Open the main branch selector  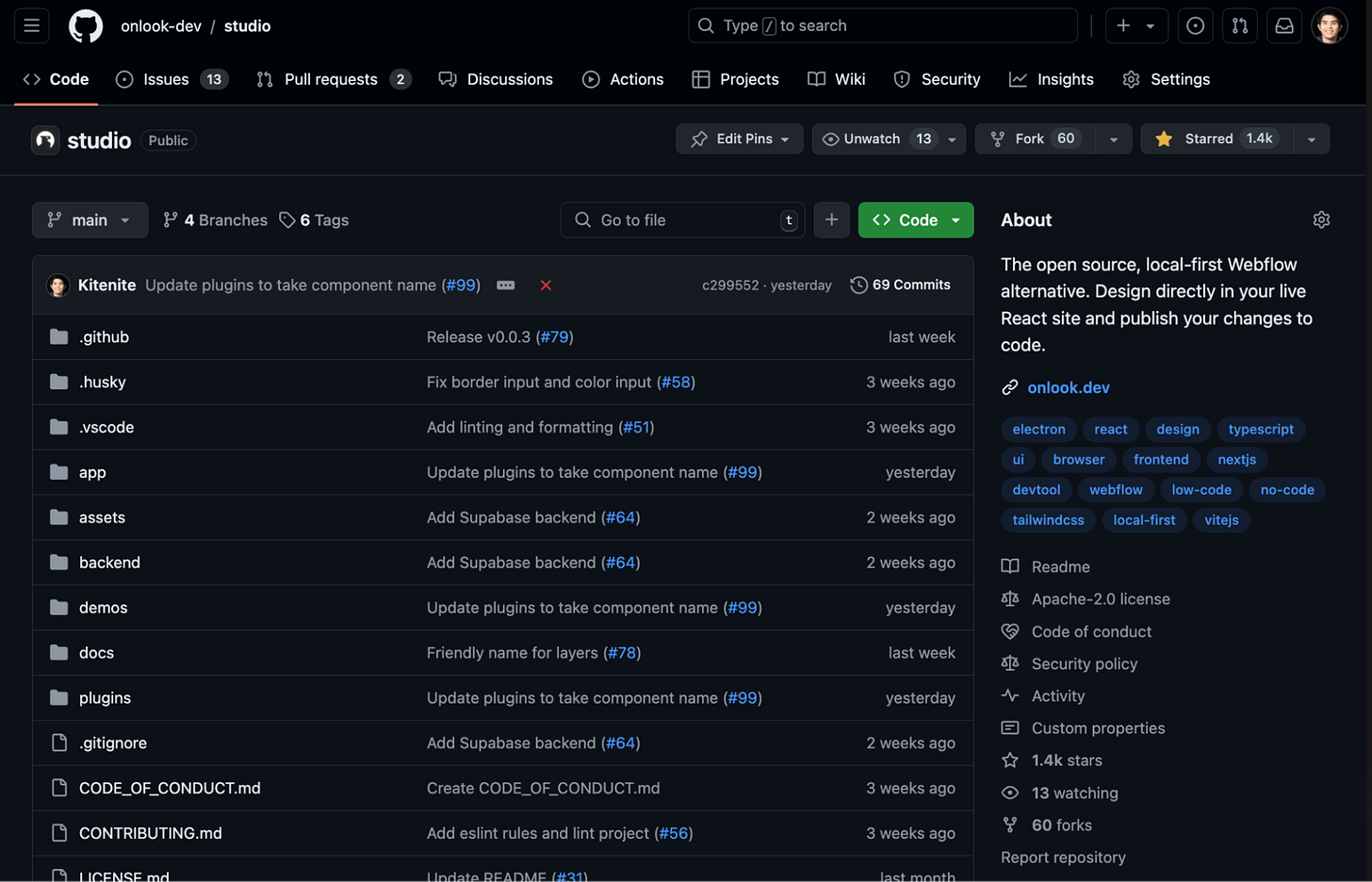coord(90,220)
